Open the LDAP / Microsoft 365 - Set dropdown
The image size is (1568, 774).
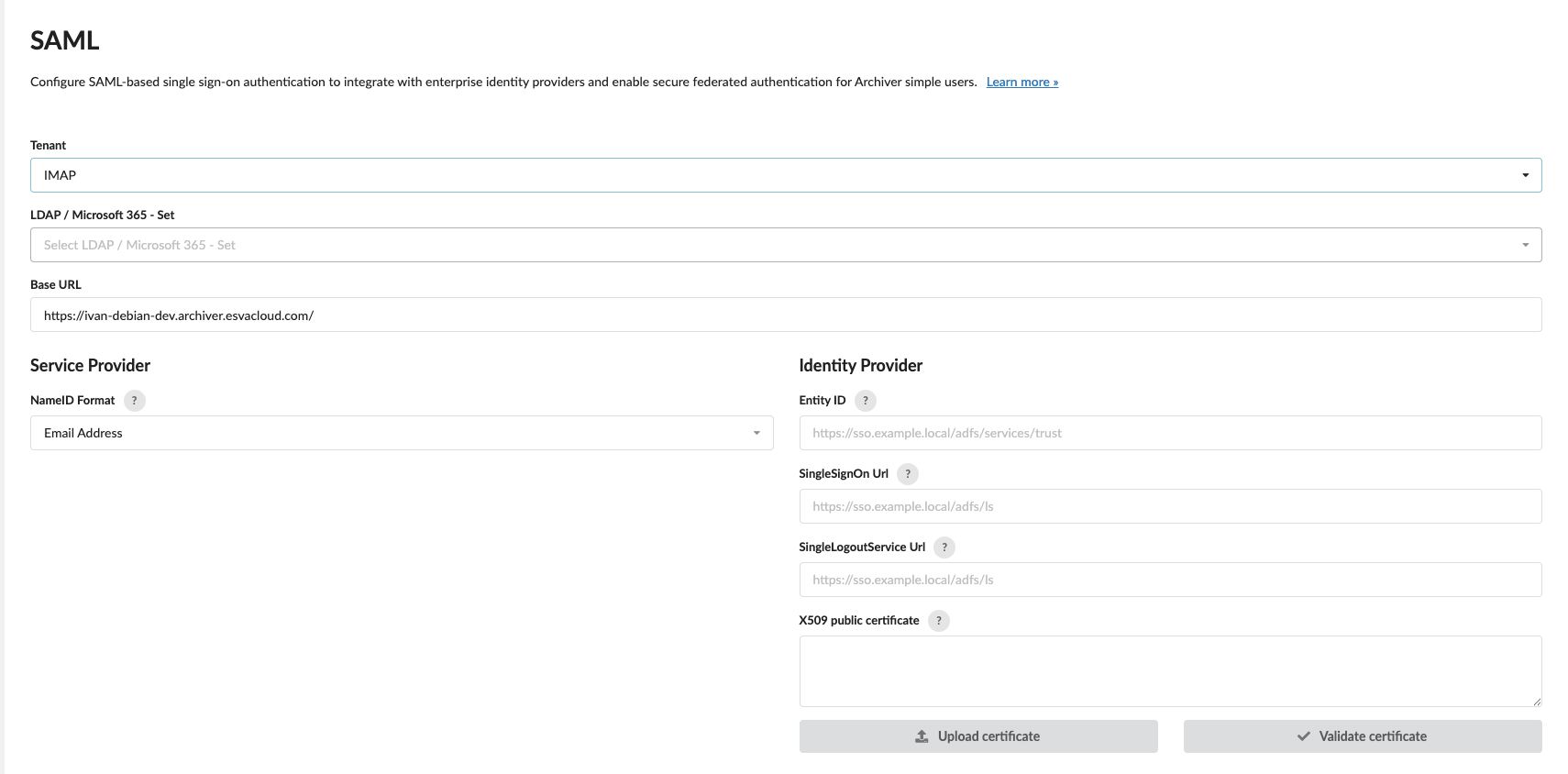click(786, 245)
